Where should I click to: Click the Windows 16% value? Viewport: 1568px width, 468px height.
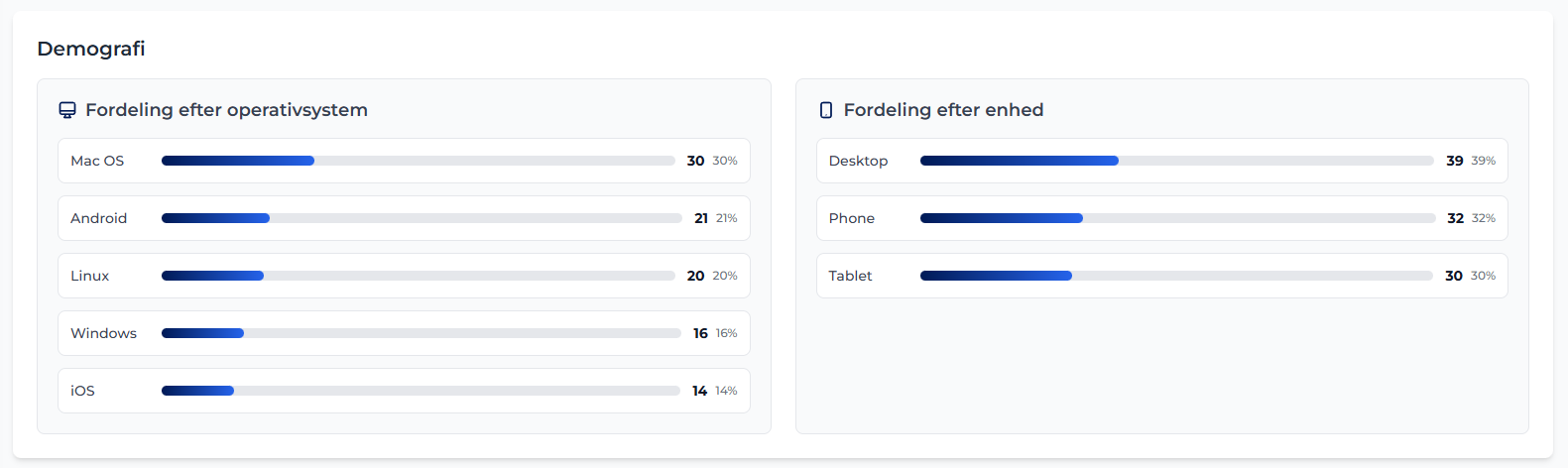pos(726,333)
